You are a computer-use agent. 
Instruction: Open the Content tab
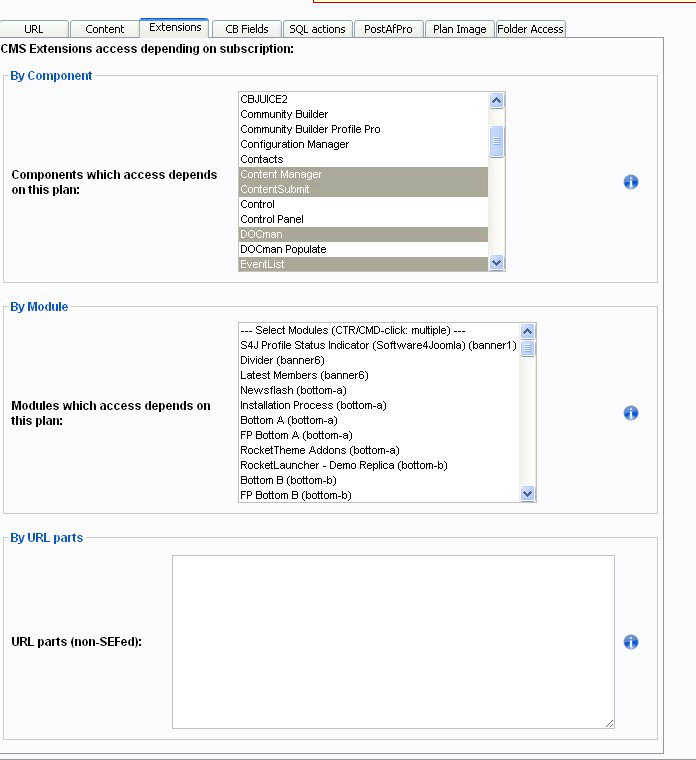coord(105,29)
